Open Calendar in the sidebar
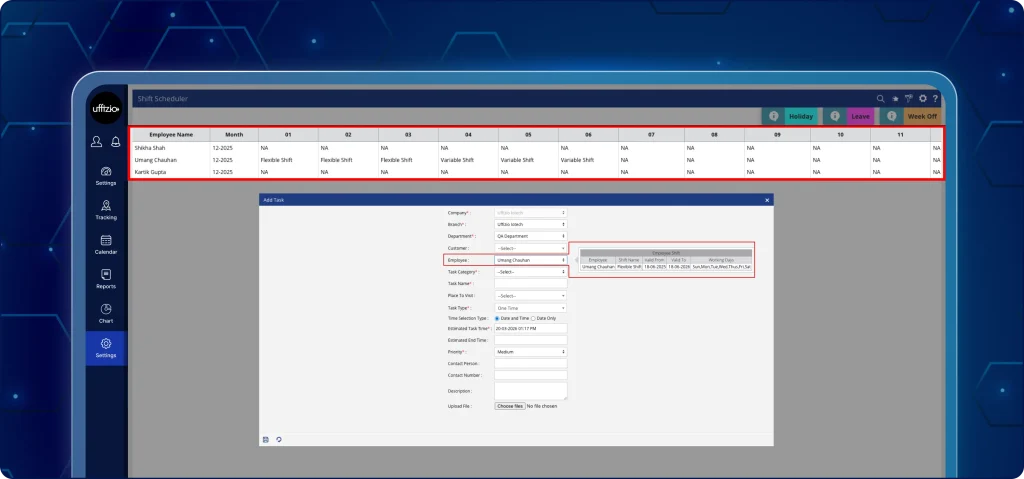 coord(106,245)
